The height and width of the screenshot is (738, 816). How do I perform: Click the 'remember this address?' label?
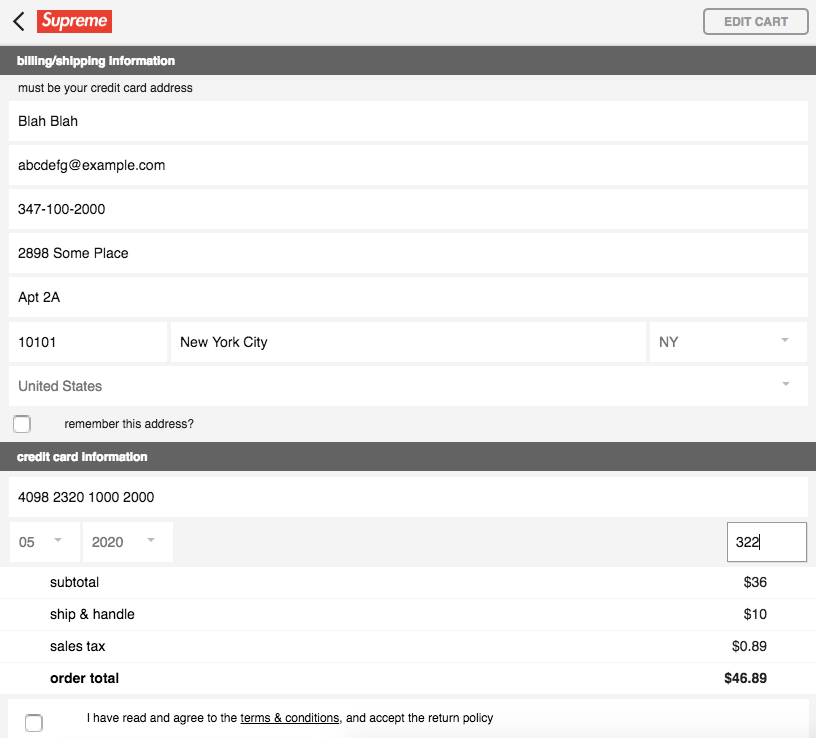pos(129,424)
